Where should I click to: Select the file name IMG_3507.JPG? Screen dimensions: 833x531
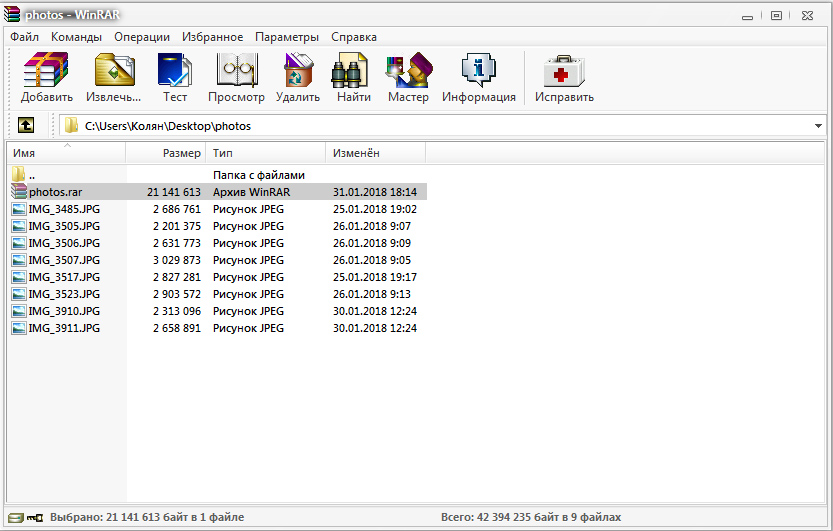coord(64,260)
